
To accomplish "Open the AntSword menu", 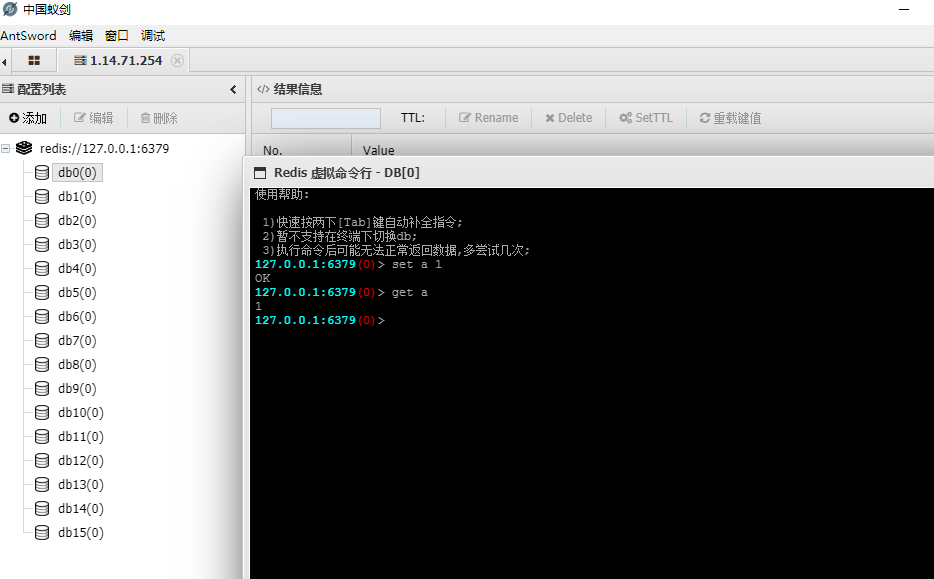I will pos(28,36).
